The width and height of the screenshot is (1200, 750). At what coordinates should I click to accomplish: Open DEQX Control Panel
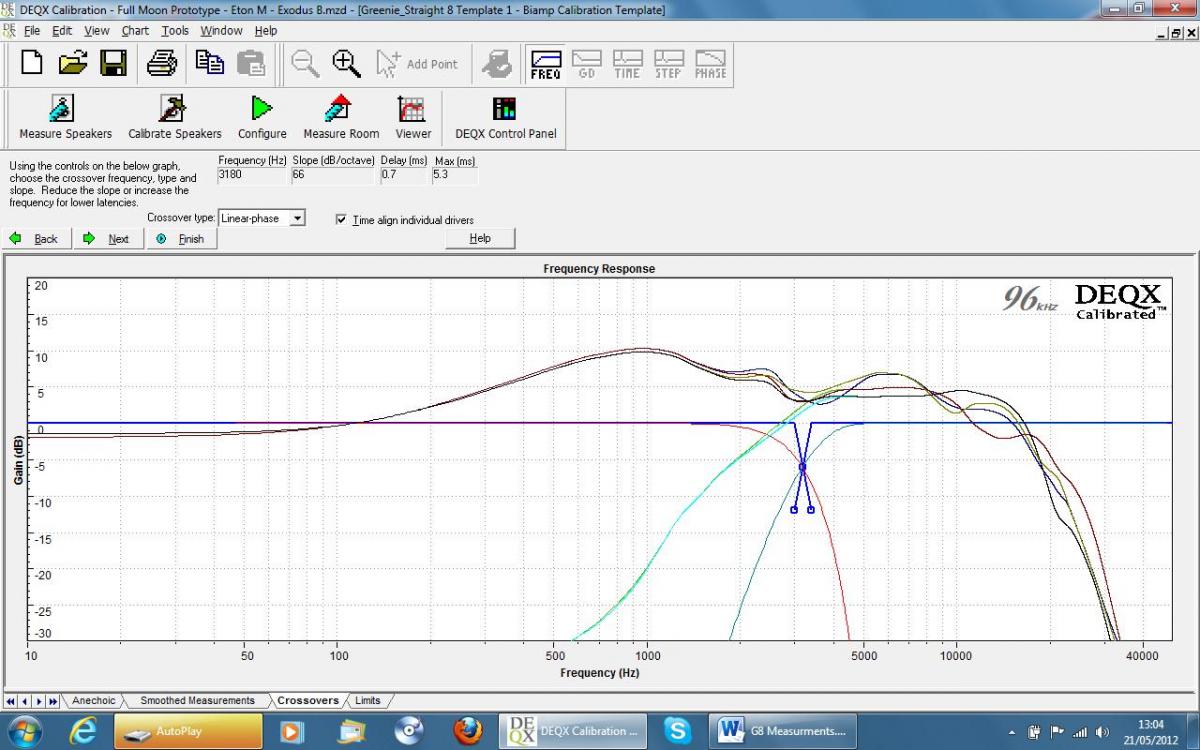coord(505,118)
